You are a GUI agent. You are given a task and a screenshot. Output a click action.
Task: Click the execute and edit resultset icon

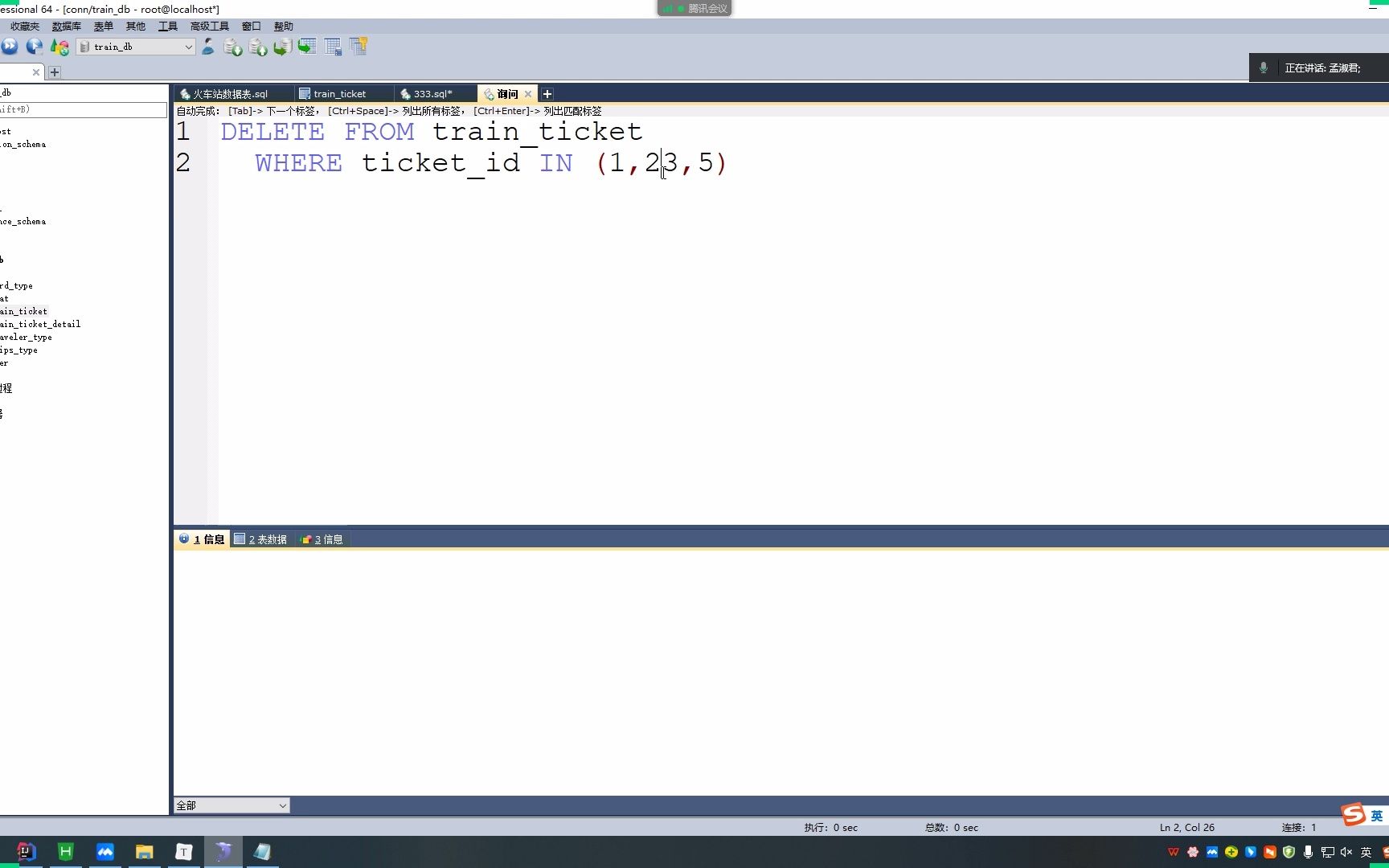click(35, 47)
